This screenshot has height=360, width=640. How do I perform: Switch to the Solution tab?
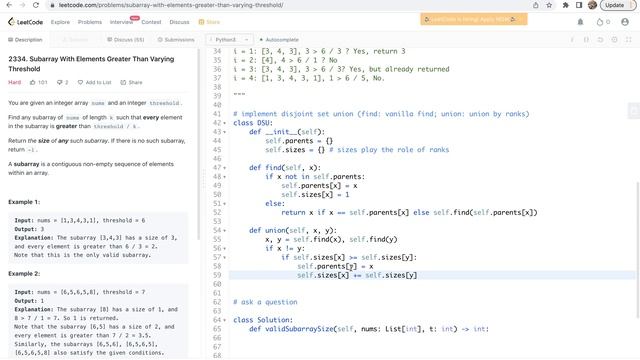(75, 40)
